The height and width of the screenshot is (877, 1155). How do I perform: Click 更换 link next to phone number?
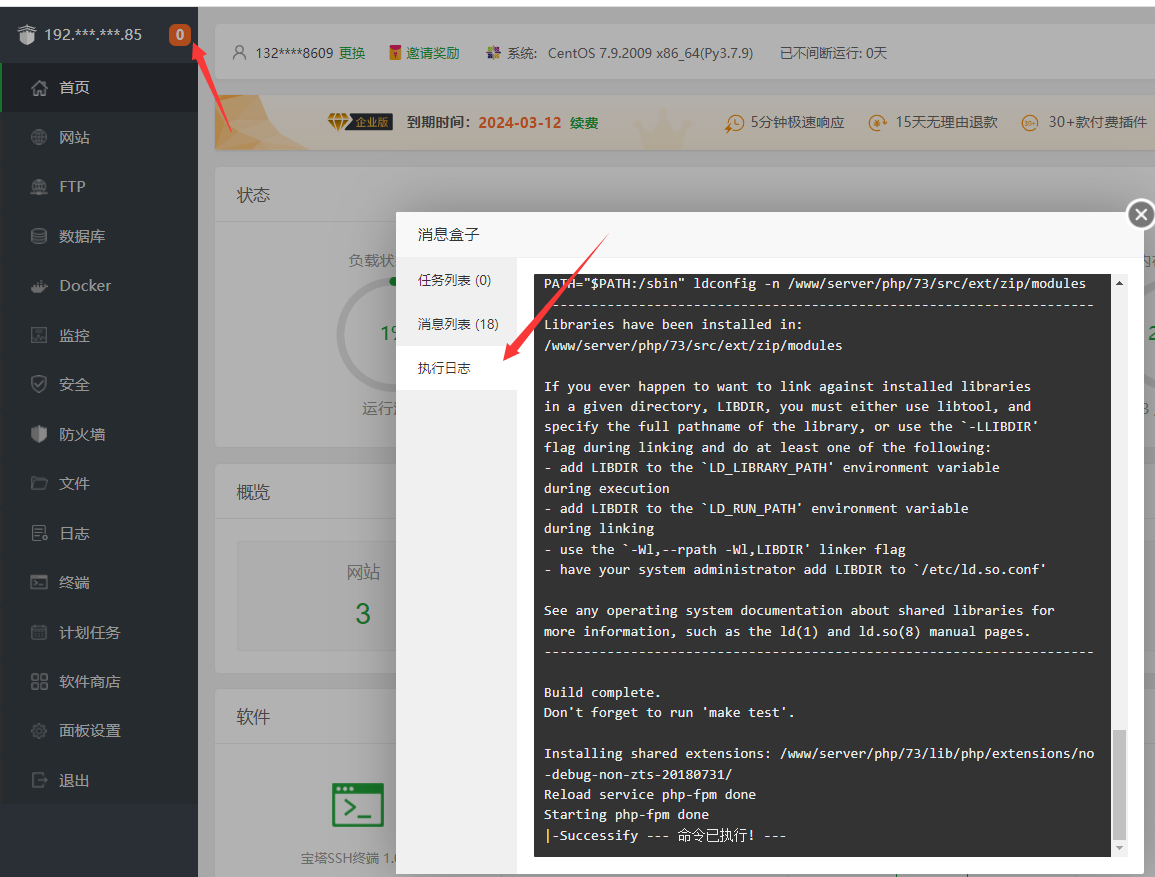(x=352, y=53)
